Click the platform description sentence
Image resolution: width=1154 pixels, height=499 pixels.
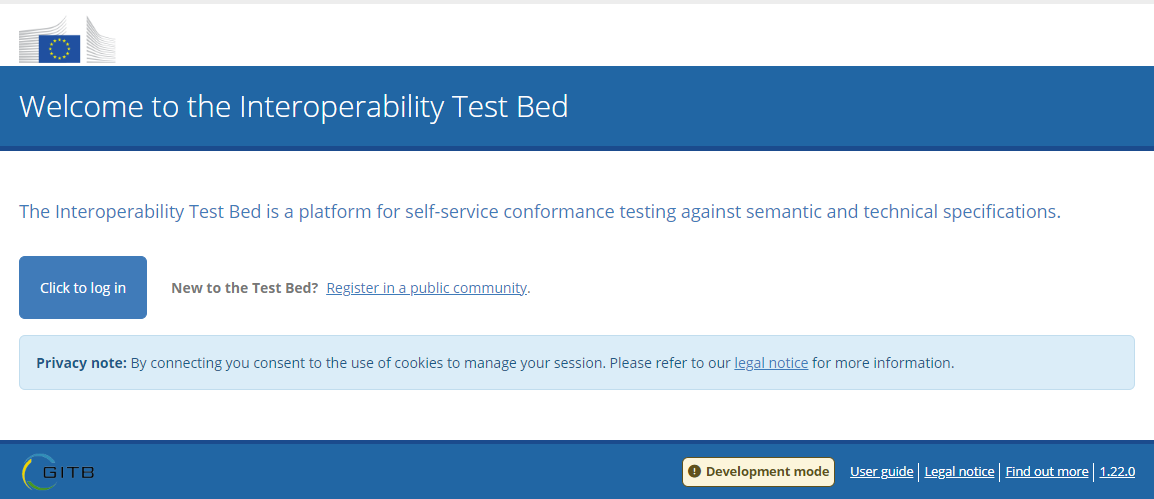[539, 212]
